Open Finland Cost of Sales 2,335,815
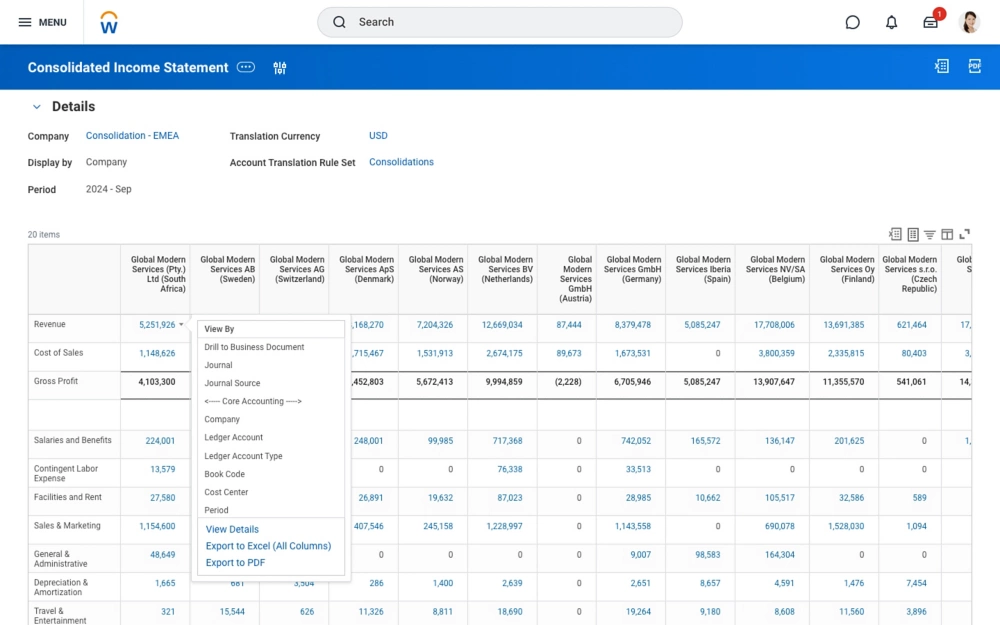This screenshot has width=1000, height=625. click(846, 353)
